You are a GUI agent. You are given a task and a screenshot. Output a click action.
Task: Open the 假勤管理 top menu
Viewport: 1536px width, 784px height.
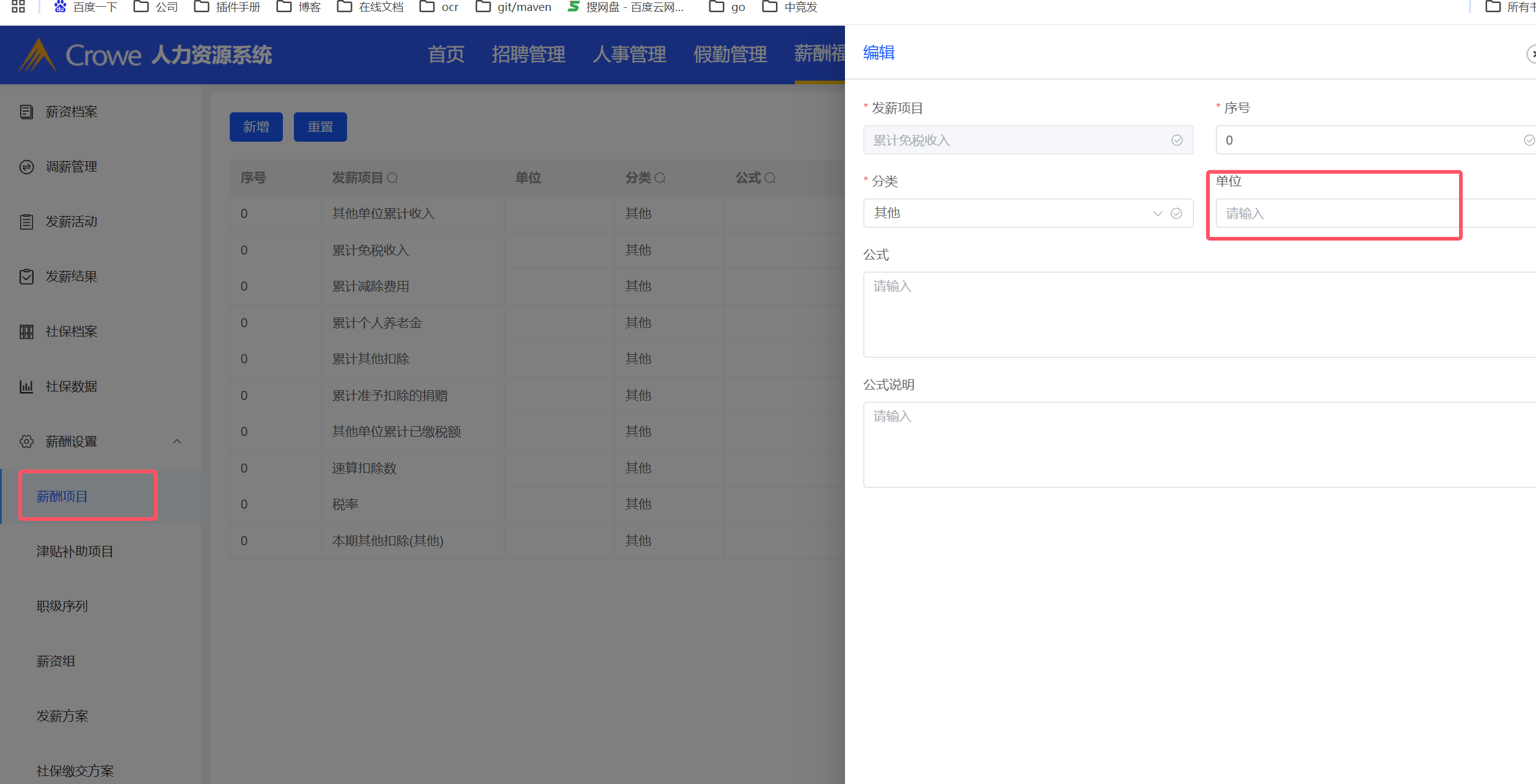point(730,54)
